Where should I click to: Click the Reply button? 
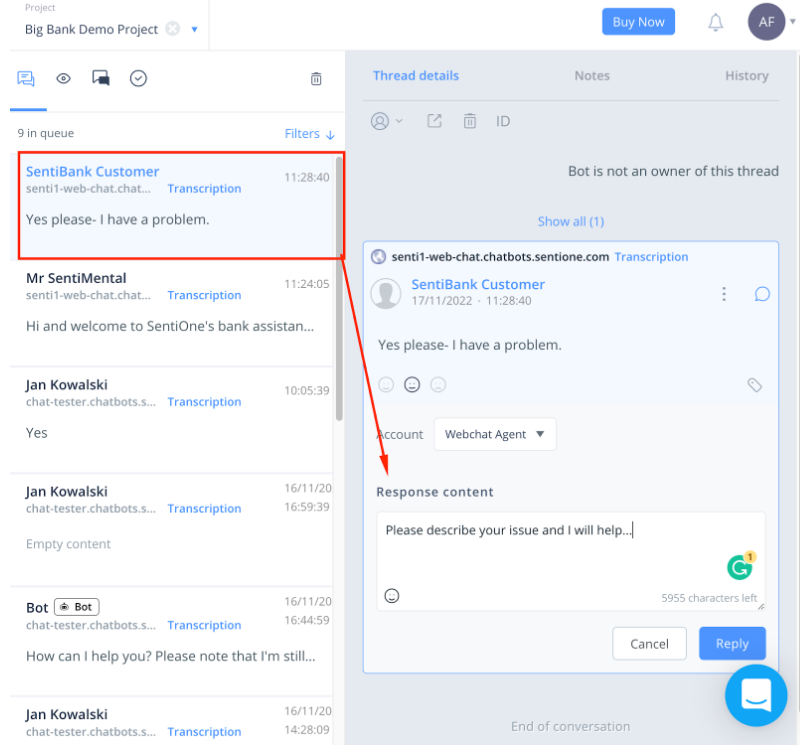(x=732, y=643)
